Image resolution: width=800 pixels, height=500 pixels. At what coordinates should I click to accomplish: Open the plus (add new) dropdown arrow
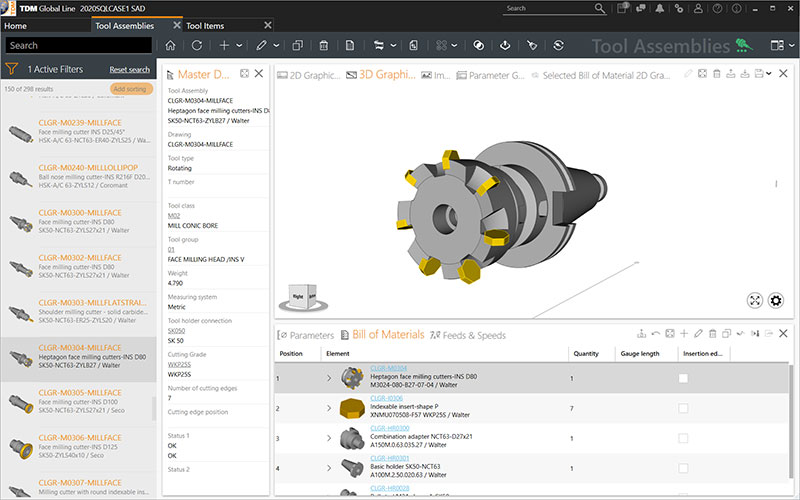point(238,45)
